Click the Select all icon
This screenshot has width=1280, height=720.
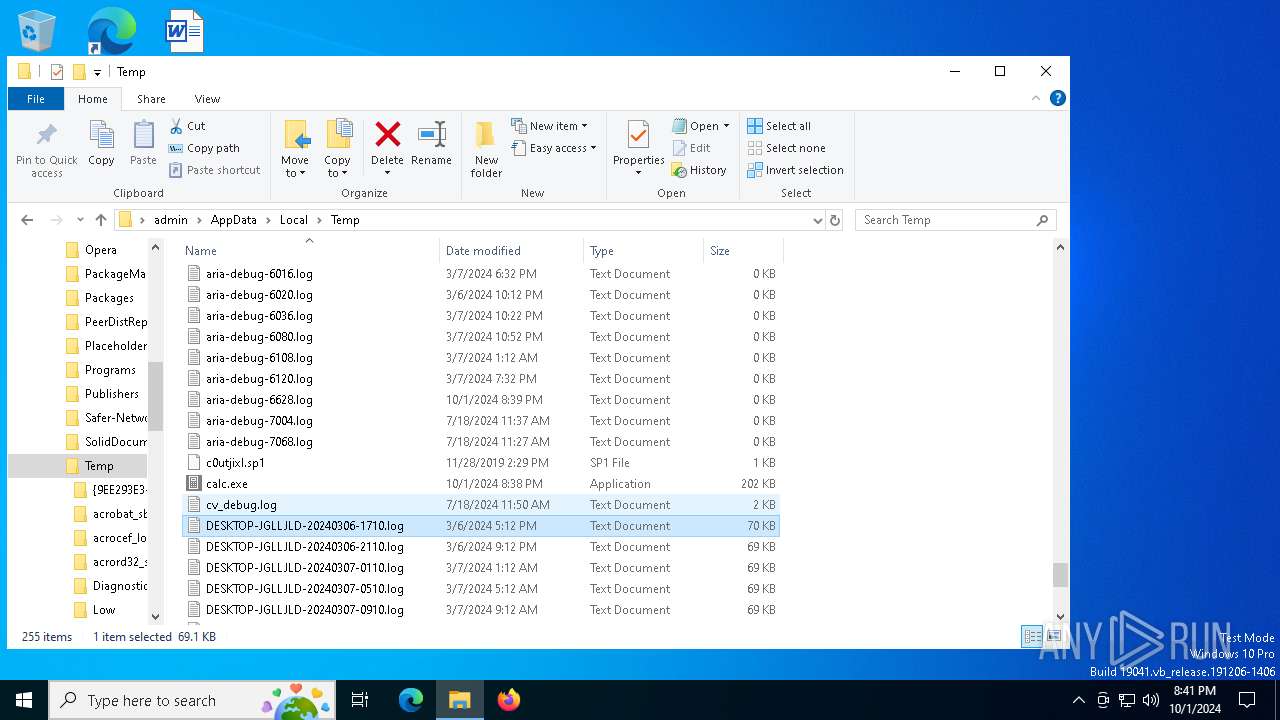[755, 126]
